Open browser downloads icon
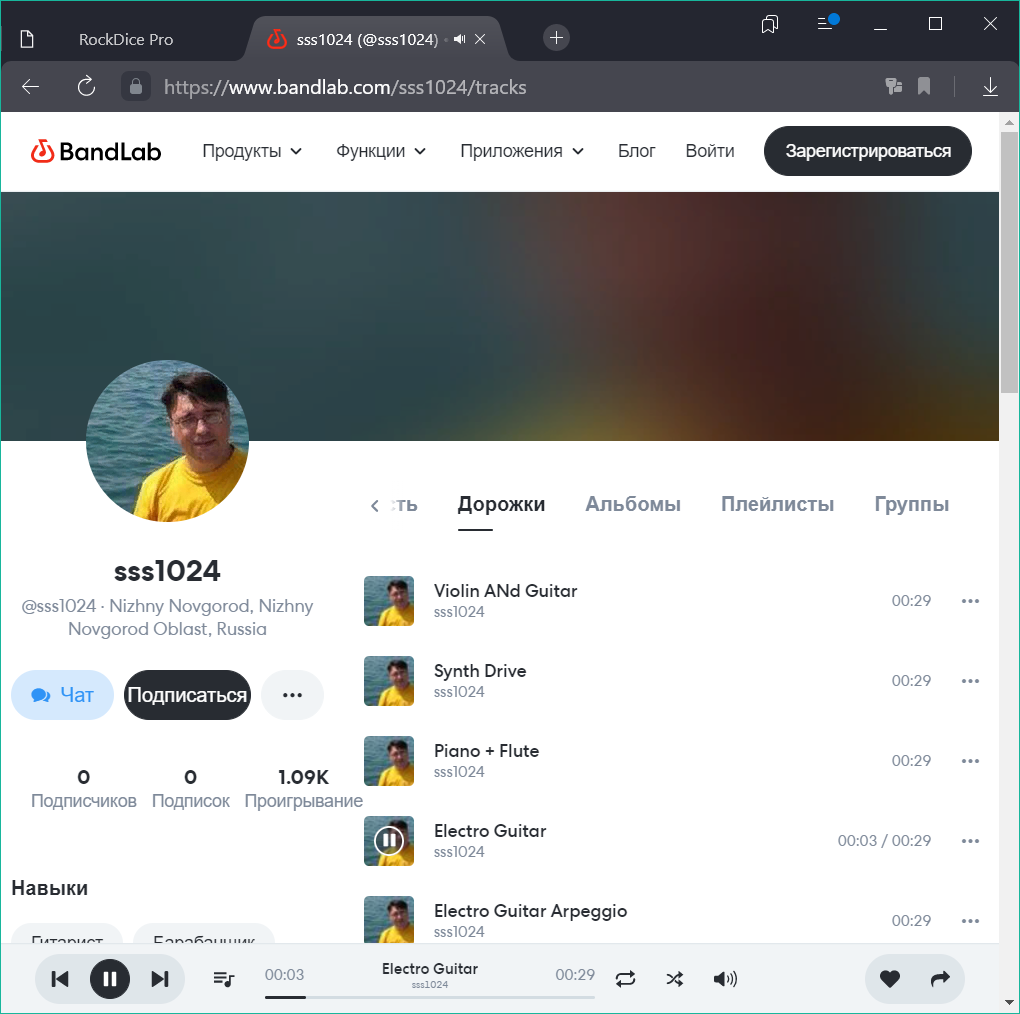The width and height of the screenshot is (1020, 1014). point(990,87)
